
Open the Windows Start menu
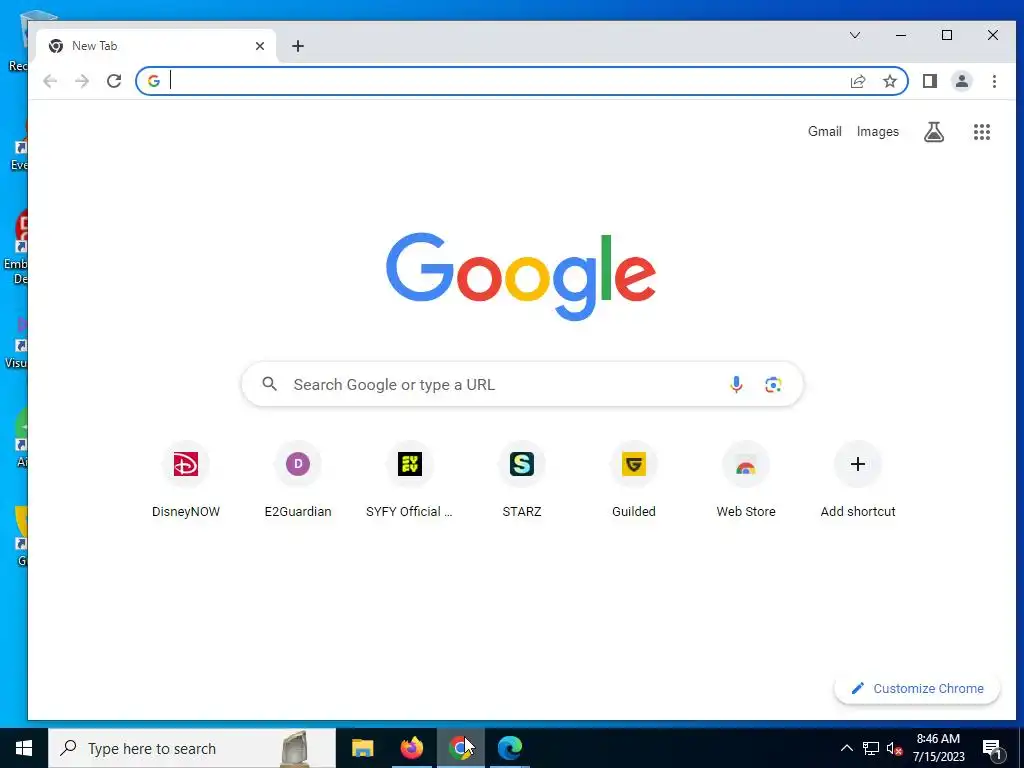(x=24, y=748)
